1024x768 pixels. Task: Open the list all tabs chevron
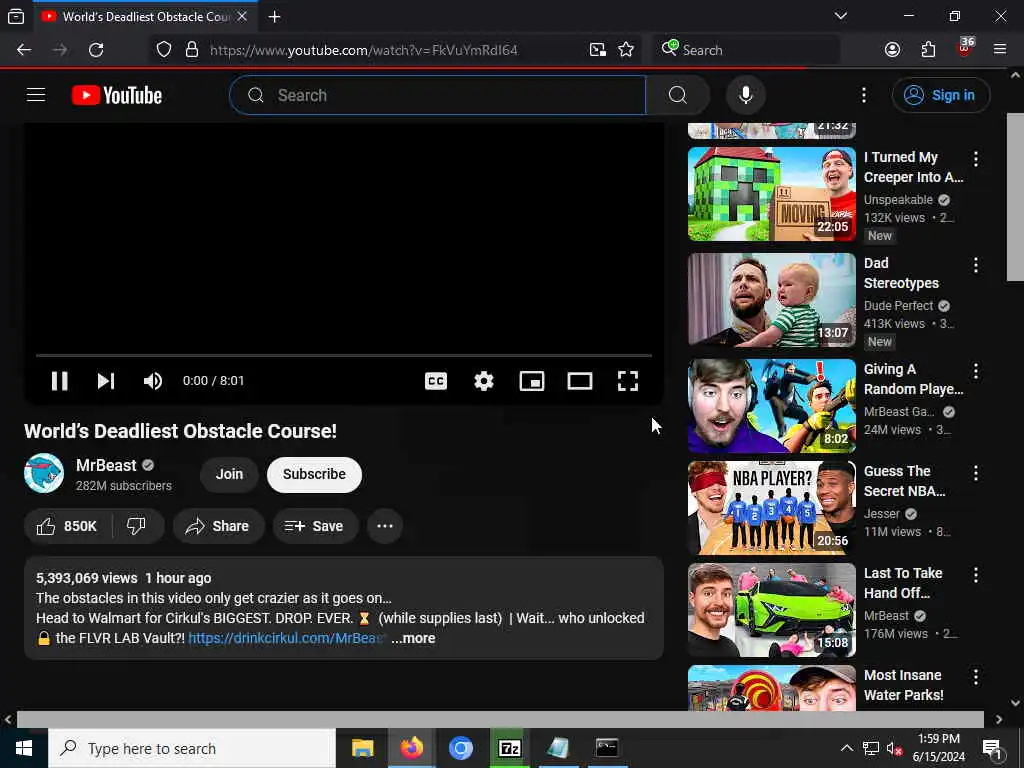pos(841,16)
